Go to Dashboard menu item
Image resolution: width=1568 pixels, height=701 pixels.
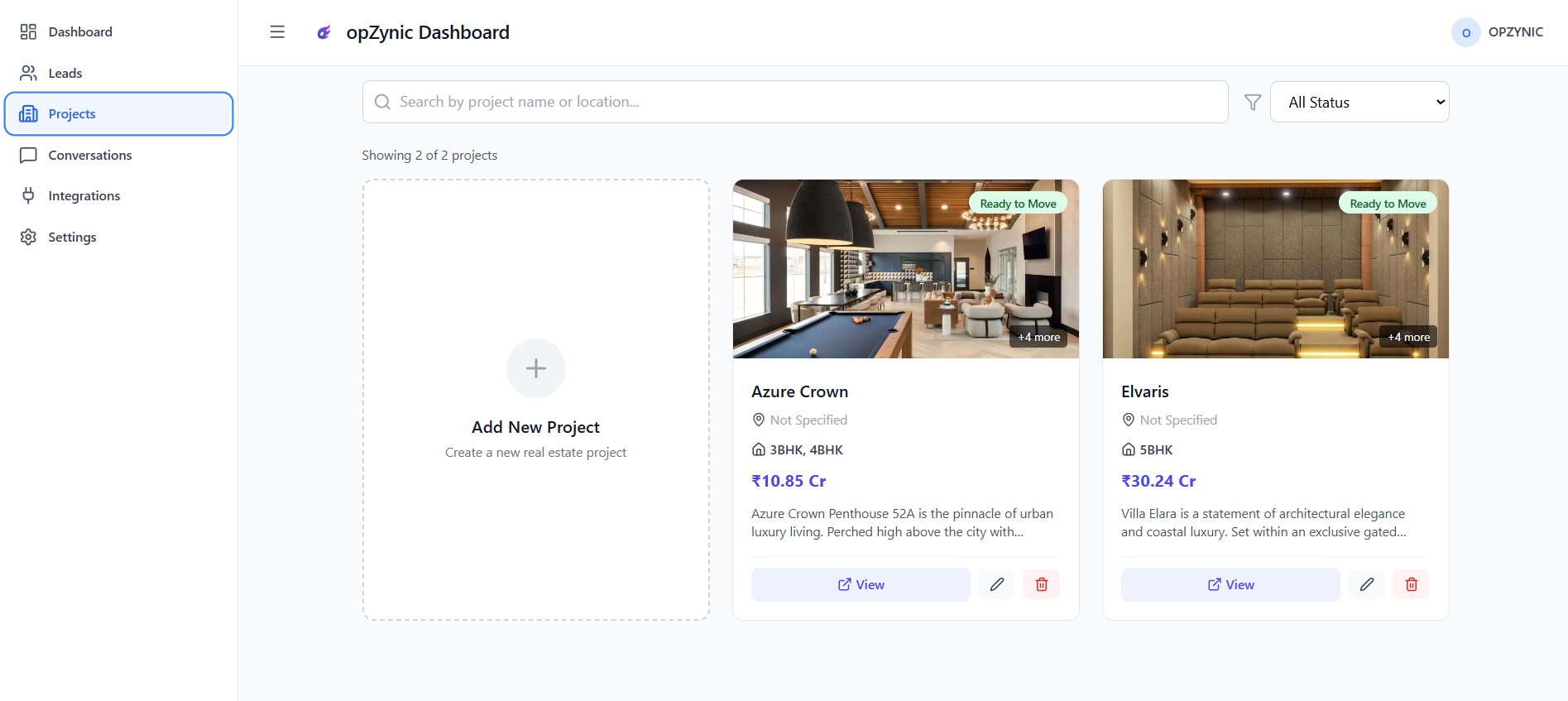[x=119, y=31]
